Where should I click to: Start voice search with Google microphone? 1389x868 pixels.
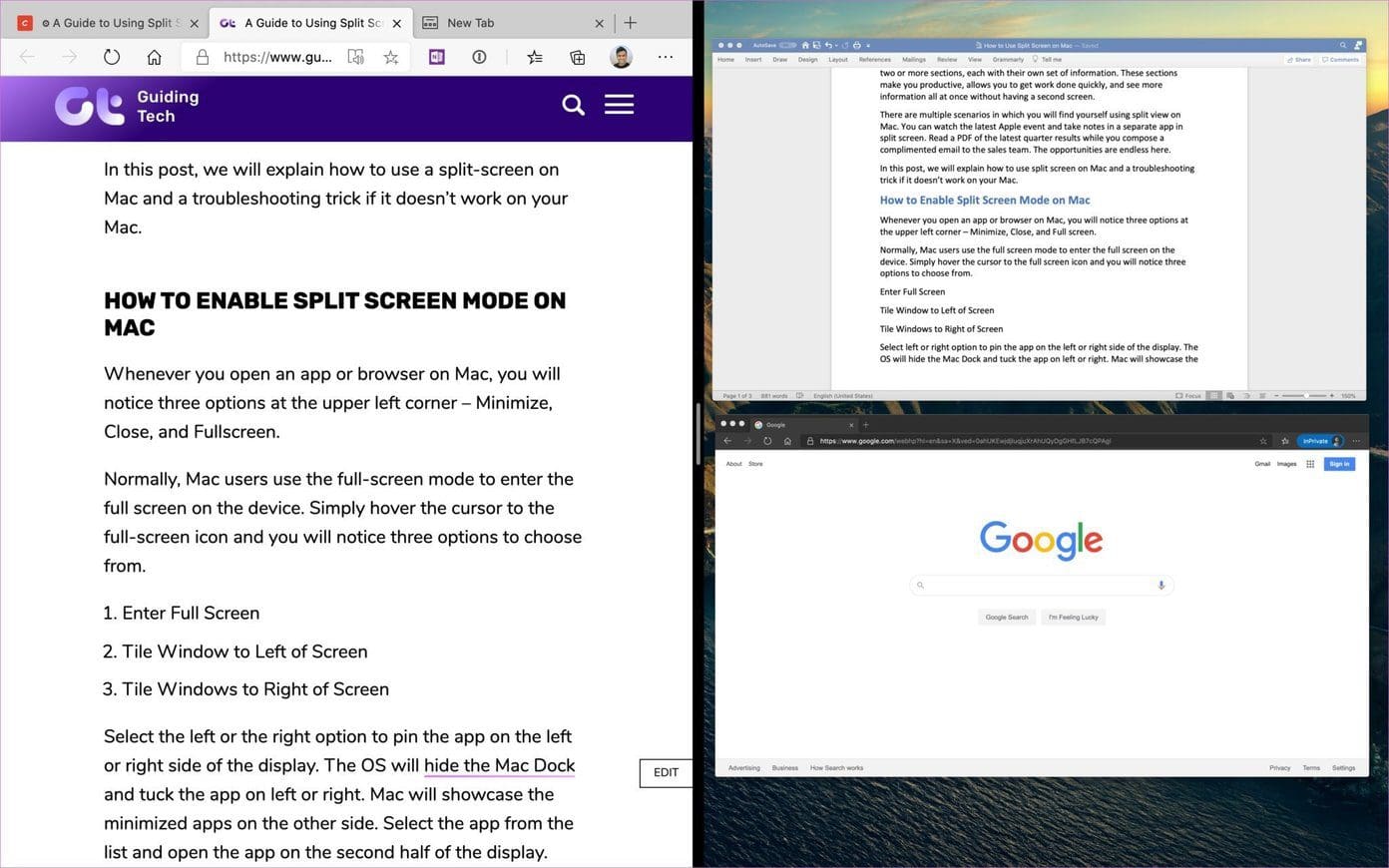pos(1161,586)
